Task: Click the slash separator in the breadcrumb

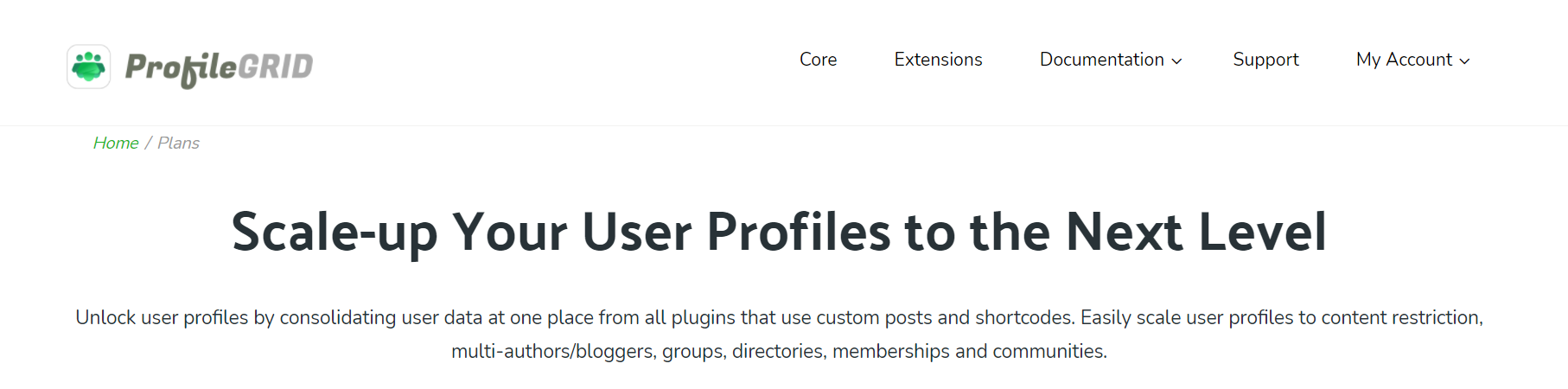Action: [x=148, y=143]
